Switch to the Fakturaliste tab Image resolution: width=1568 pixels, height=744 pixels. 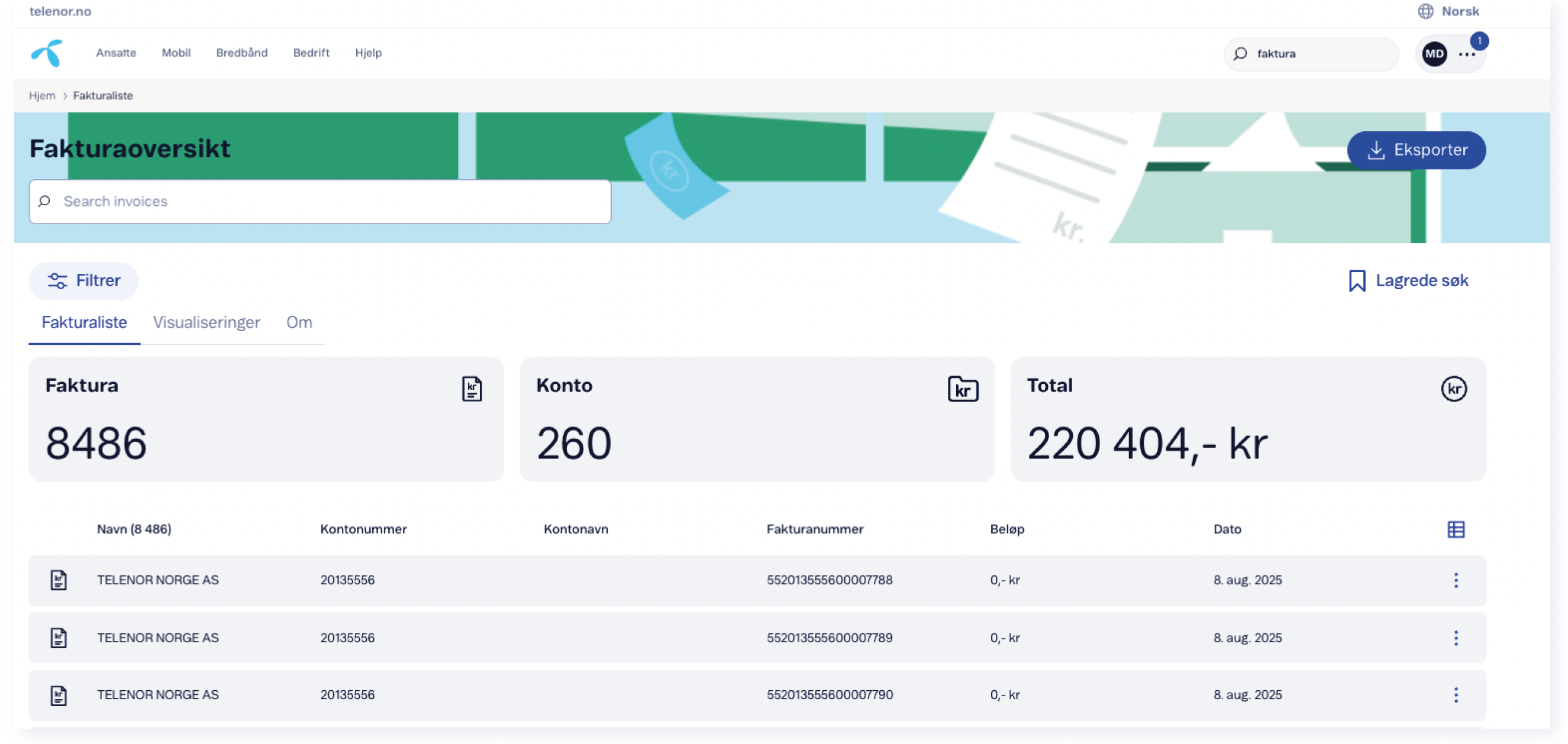[84, 322]
